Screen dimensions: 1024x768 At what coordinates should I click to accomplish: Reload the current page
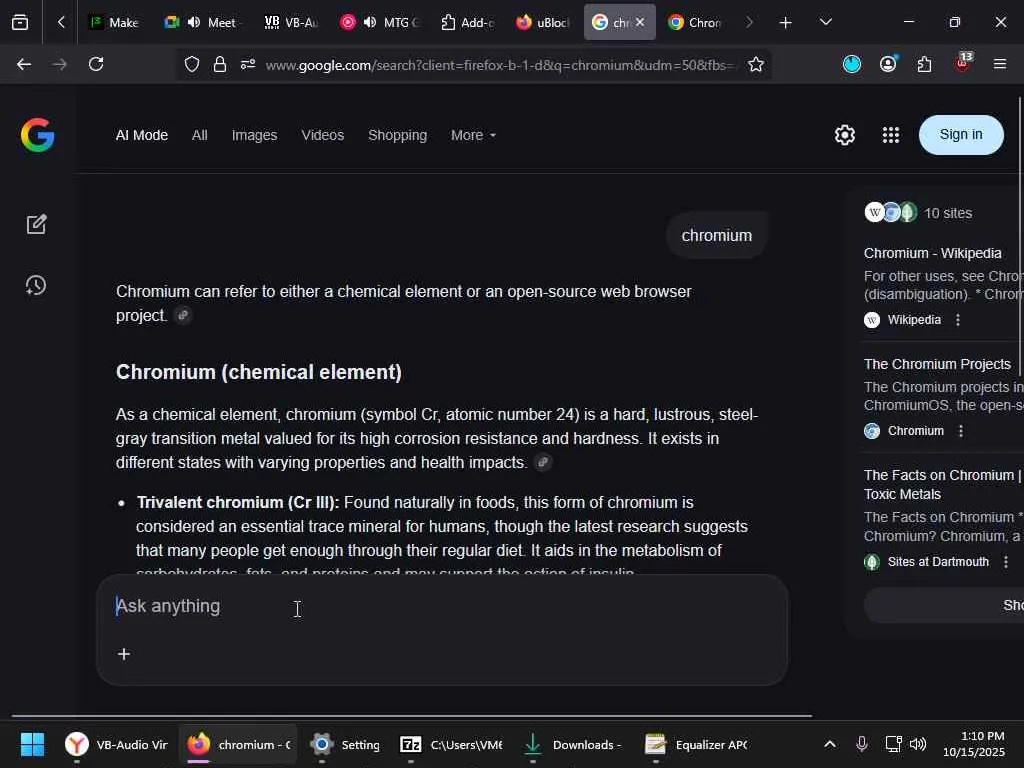pyautogui.click(x=96, y=64)
